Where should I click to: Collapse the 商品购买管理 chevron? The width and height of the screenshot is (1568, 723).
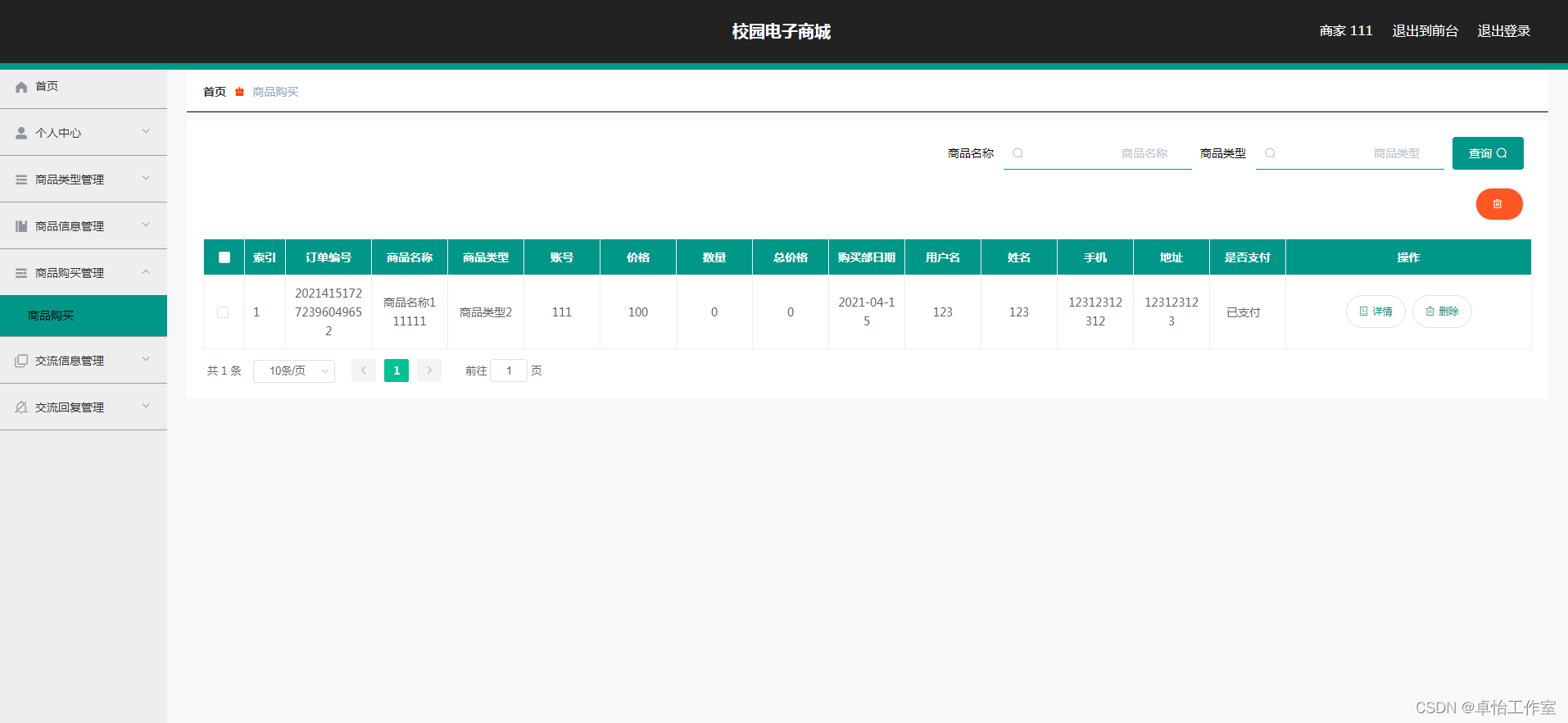(146, 271)
